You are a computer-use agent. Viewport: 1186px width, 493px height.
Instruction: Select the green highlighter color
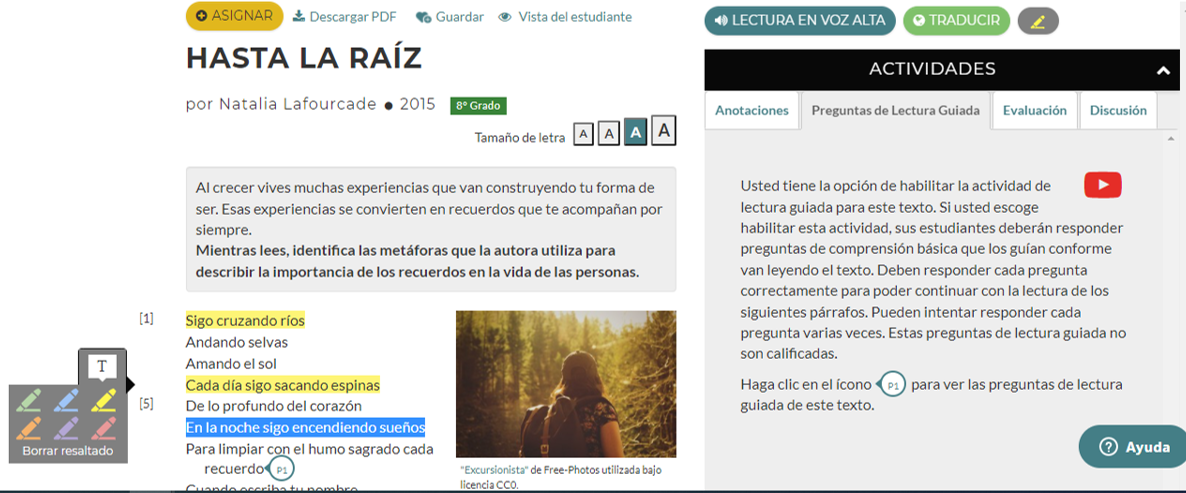[28, 400]
